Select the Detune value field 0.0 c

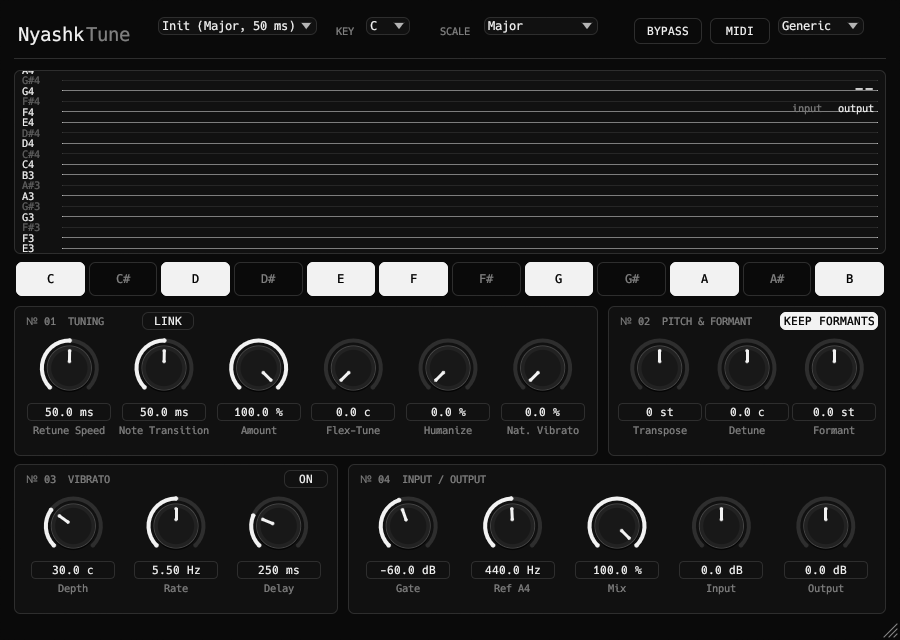coord(747,412)
